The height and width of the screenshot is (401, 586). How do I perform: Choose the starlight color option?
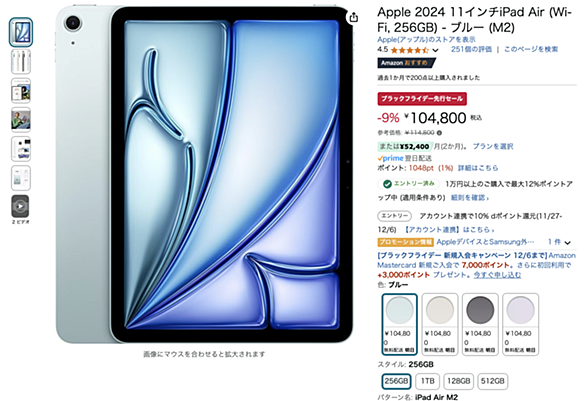440,324
